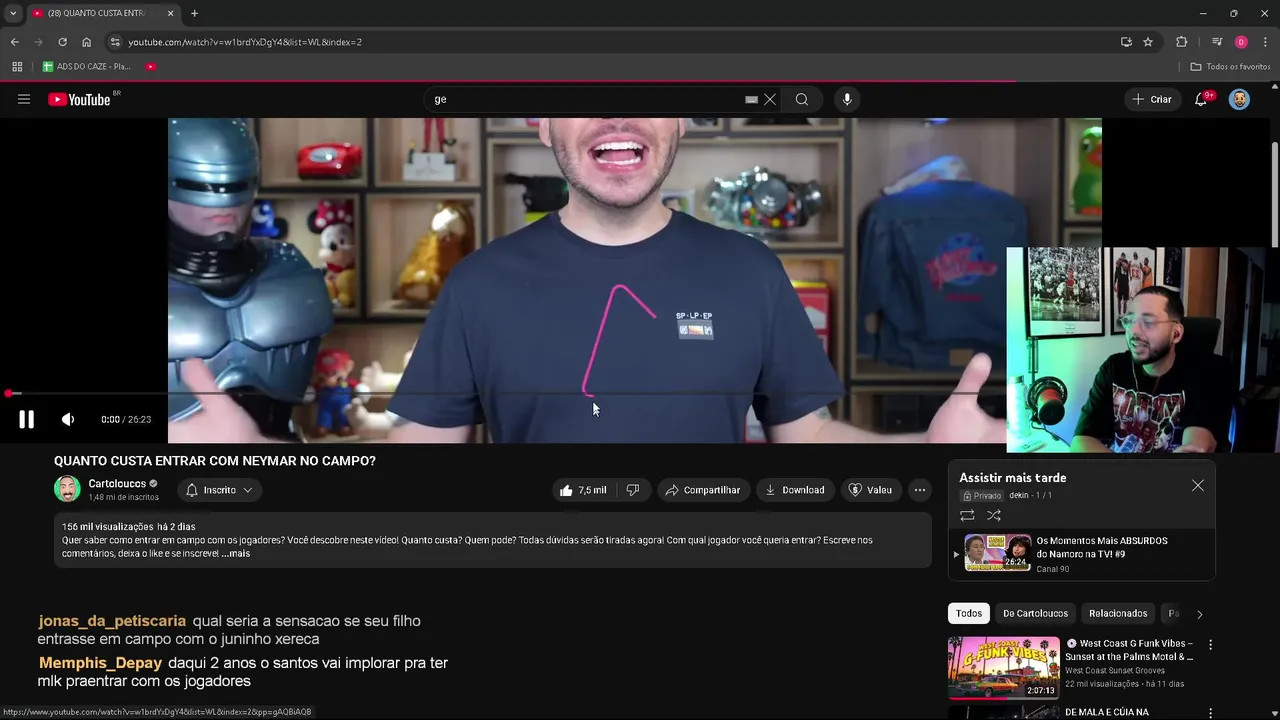Toggle playlist loop

click(x=967, y=516)
